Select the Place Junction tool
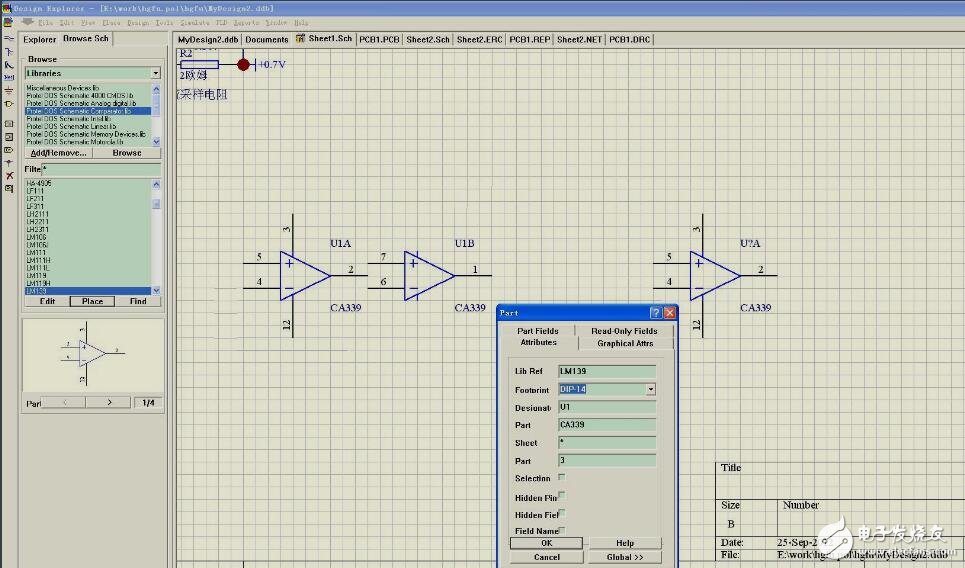Viewport: 965px width, 568px height. 9,162
